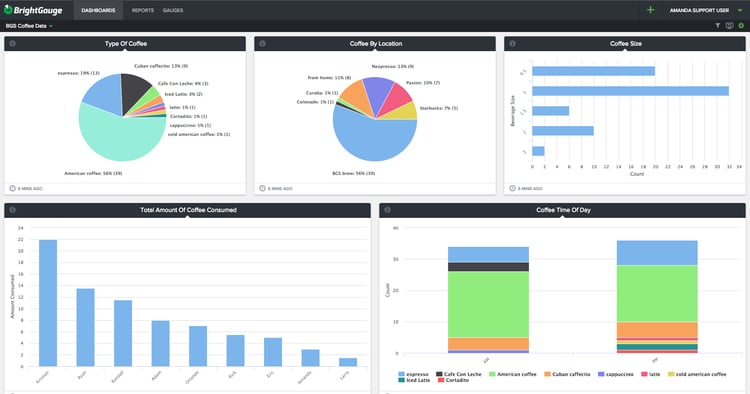Toggle Cafe Con Leche series in legend
750x394 pixels.
pyautogui.click(x=459, y=374)
